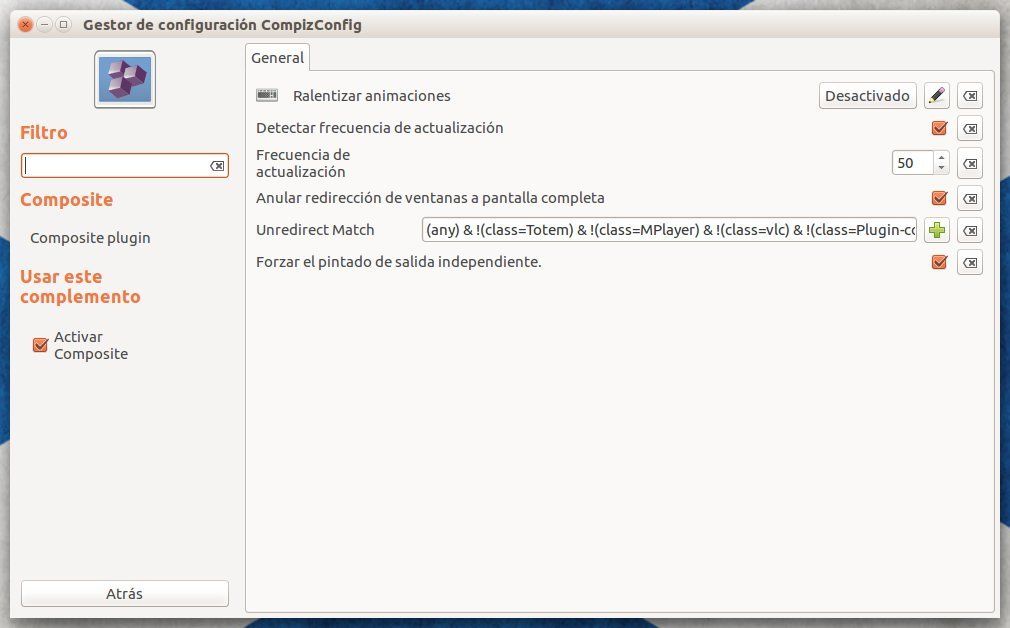Image resolution: width=1010 pixels, height=628 pixels.
Task: Click the Composite plugin cube icon
Action: [x=125, y=79]
